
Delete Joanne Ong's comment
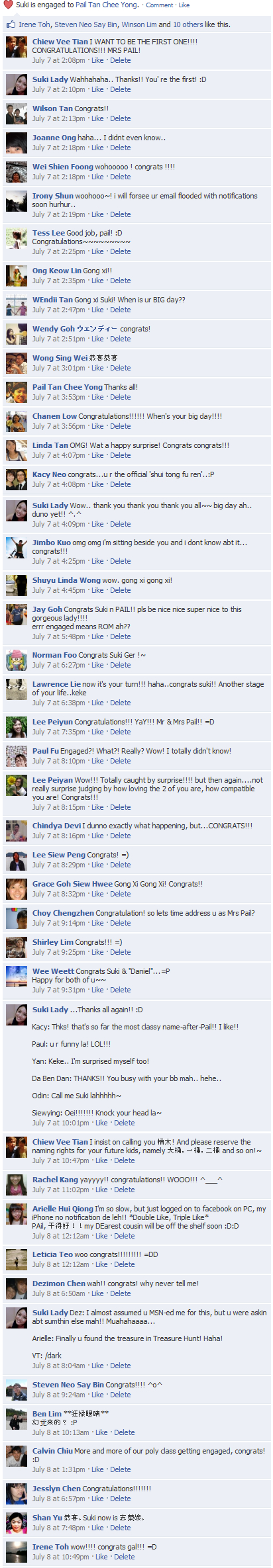click(121, 148)
